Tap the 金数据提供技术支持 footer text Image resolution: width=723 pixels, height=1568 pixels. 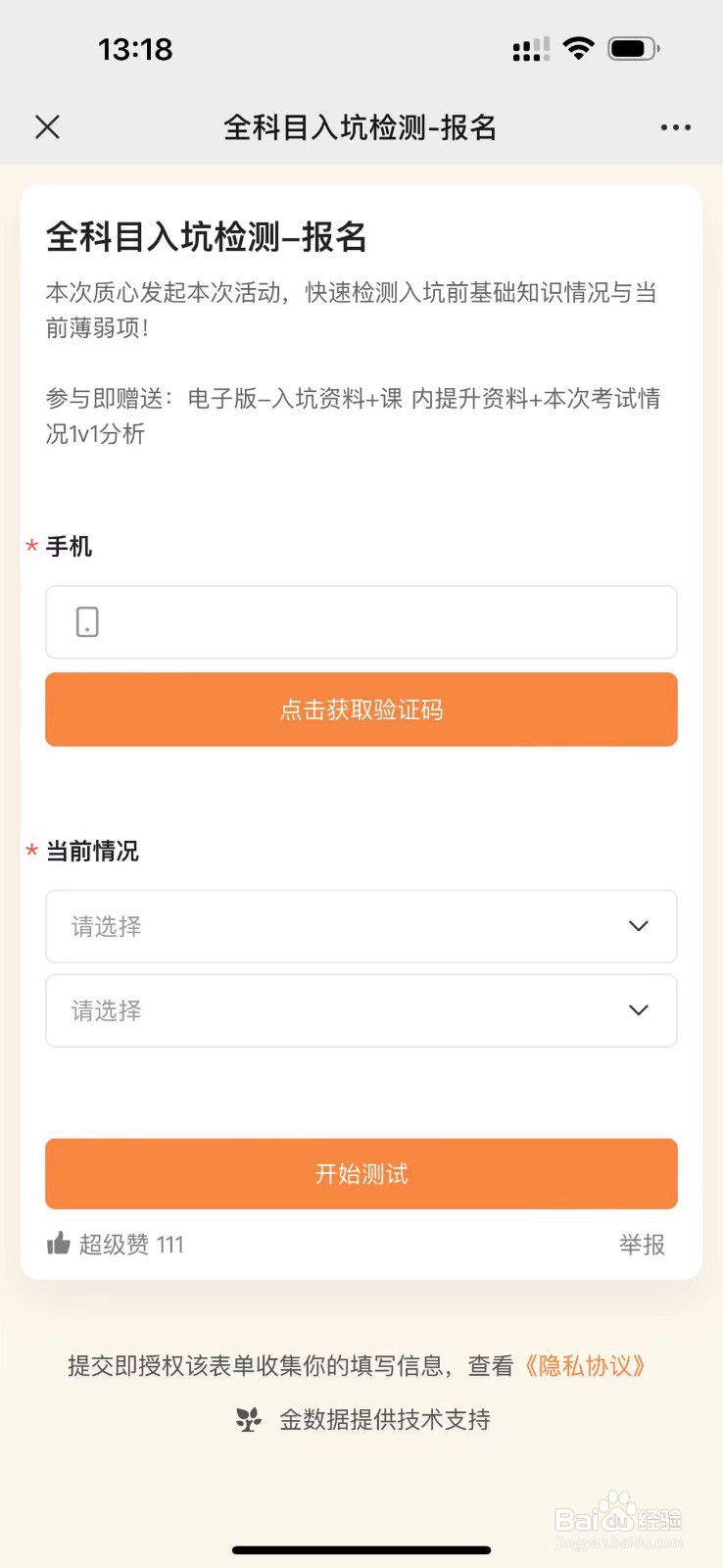[384, 1419]
